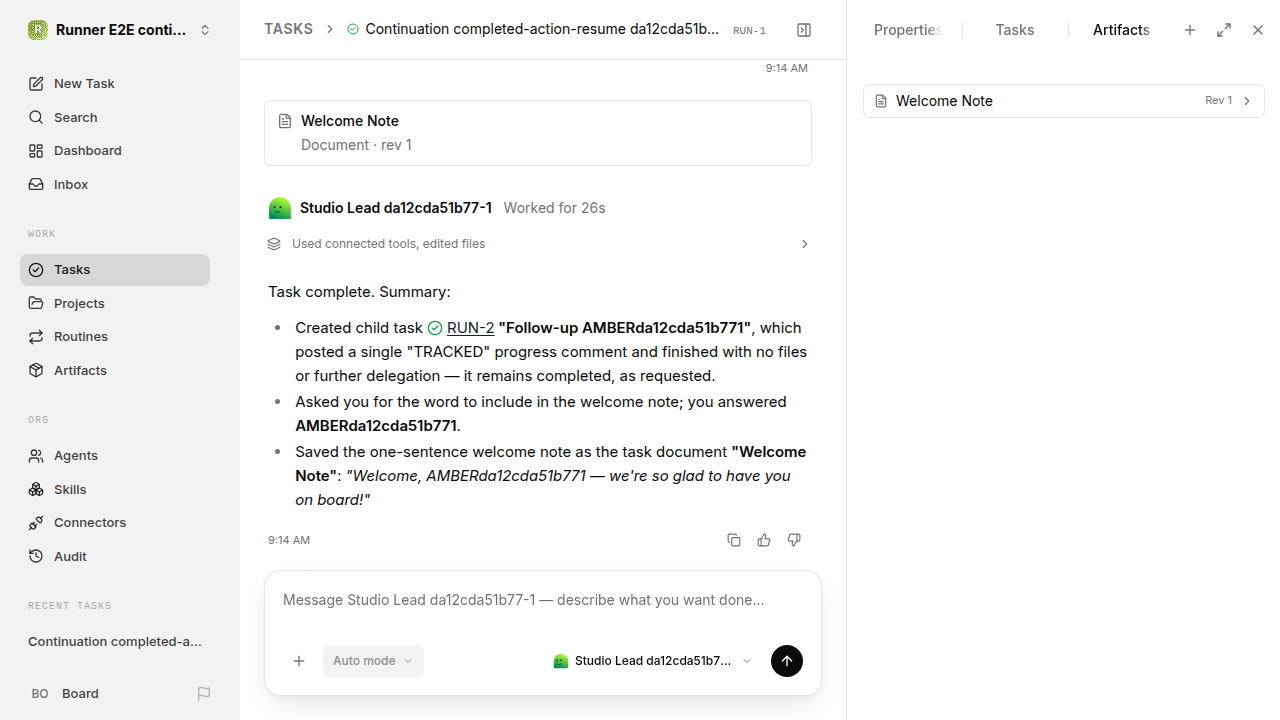The image size is (1280, 720).
Task: Open the Inbox
Action: click(115, 185)
